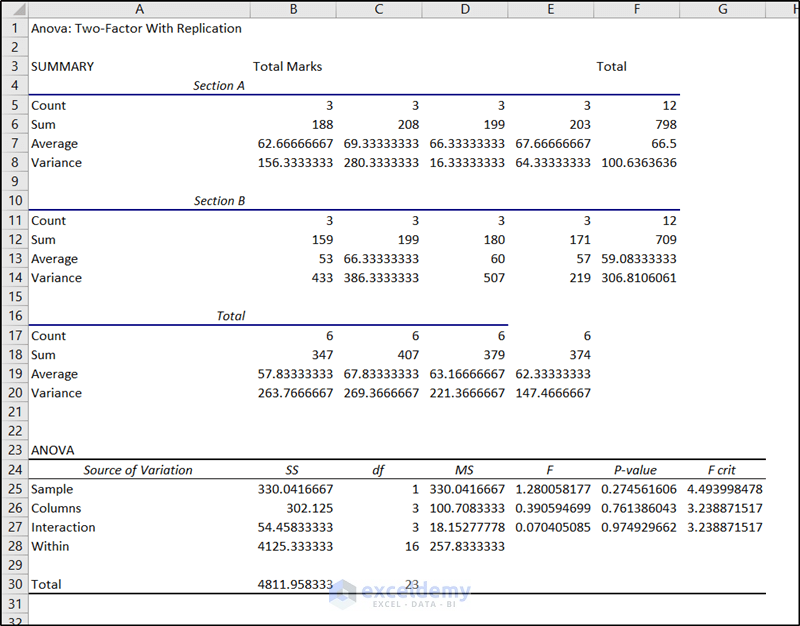Click the Interaction row label
Viewport: 800px width, 626px height.
click(63, 527)
